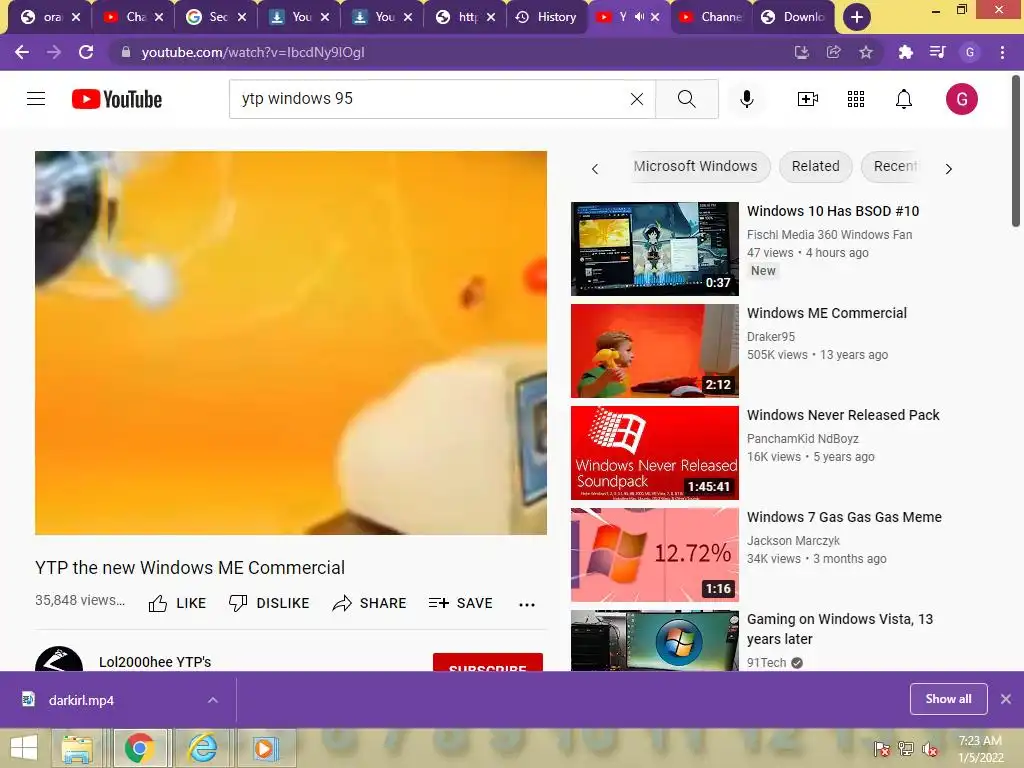This screenshot has width=1024, height=768.
Task: Open Chrome three-dot menu
Action: tap(1002, 52)
